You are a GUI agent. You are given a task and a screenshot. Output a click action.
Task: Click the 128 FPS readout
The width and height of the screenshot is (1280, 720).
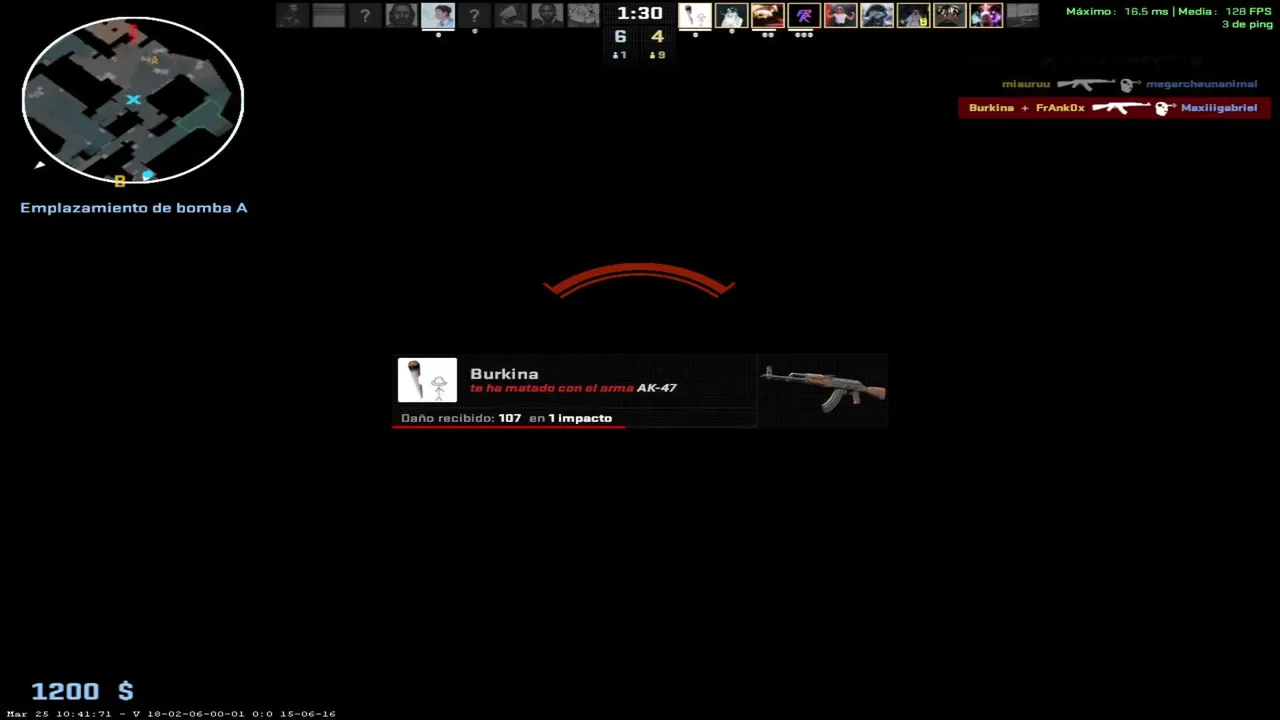[x=1249, y=12]
